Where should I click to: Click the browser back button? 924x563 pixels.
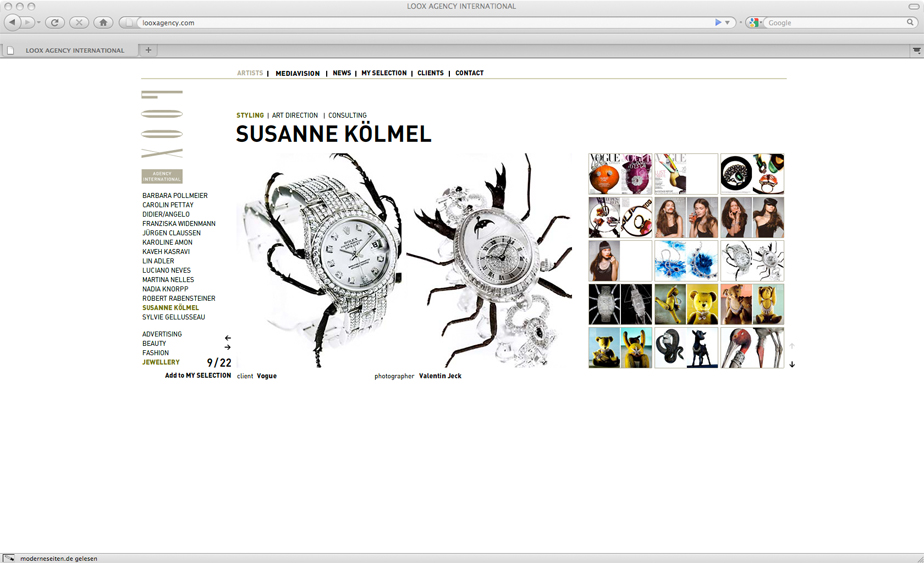click(x=13, y=22)
